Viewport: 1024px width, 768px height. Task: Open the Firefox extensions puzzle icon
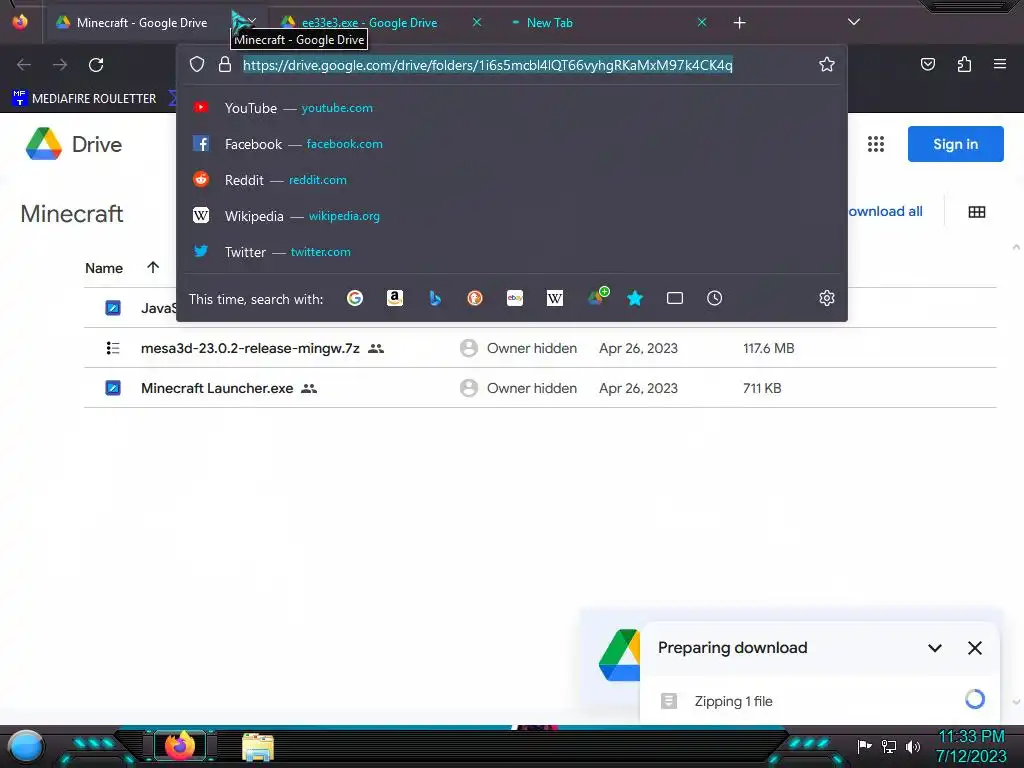click(x=964, y=64)
